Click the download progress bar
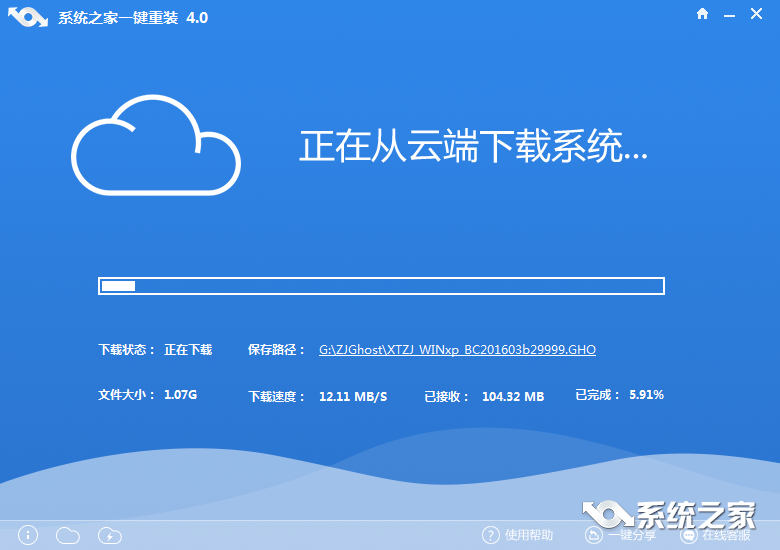This screenshot has width=780, height=550. (381, 286)
